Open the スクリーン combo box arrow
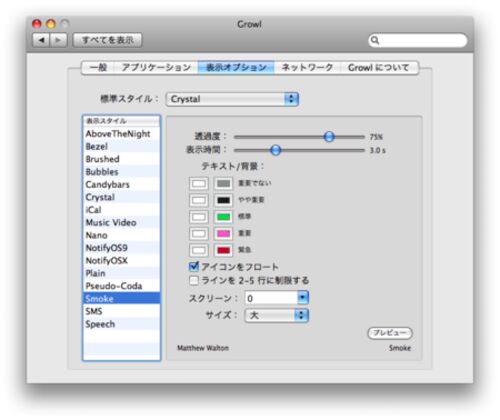 coord(303,297)
